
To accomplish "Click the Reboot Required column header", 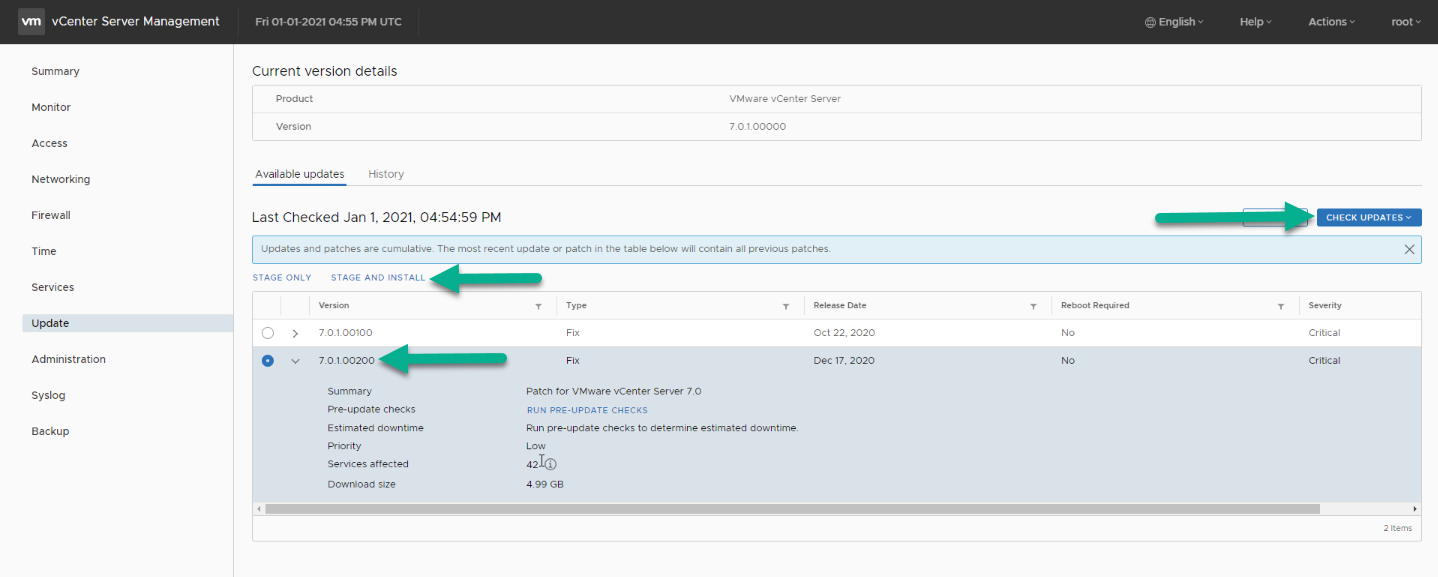I will (1095, 305).
